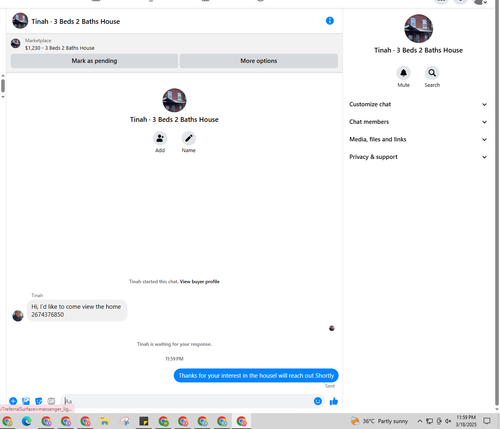500x429 pixels.
Task: Open conversation information via blue info icon
Action: pos(330,21)
